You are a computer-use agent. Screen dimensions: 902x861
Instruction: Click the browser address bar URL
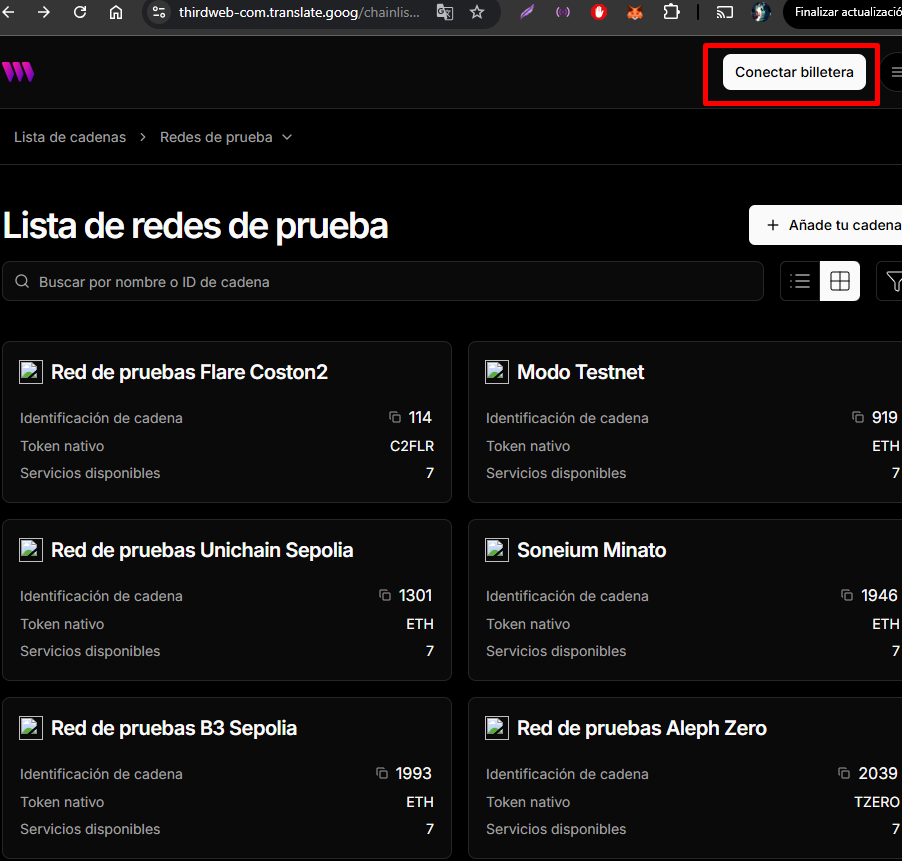tap(299, 12)
